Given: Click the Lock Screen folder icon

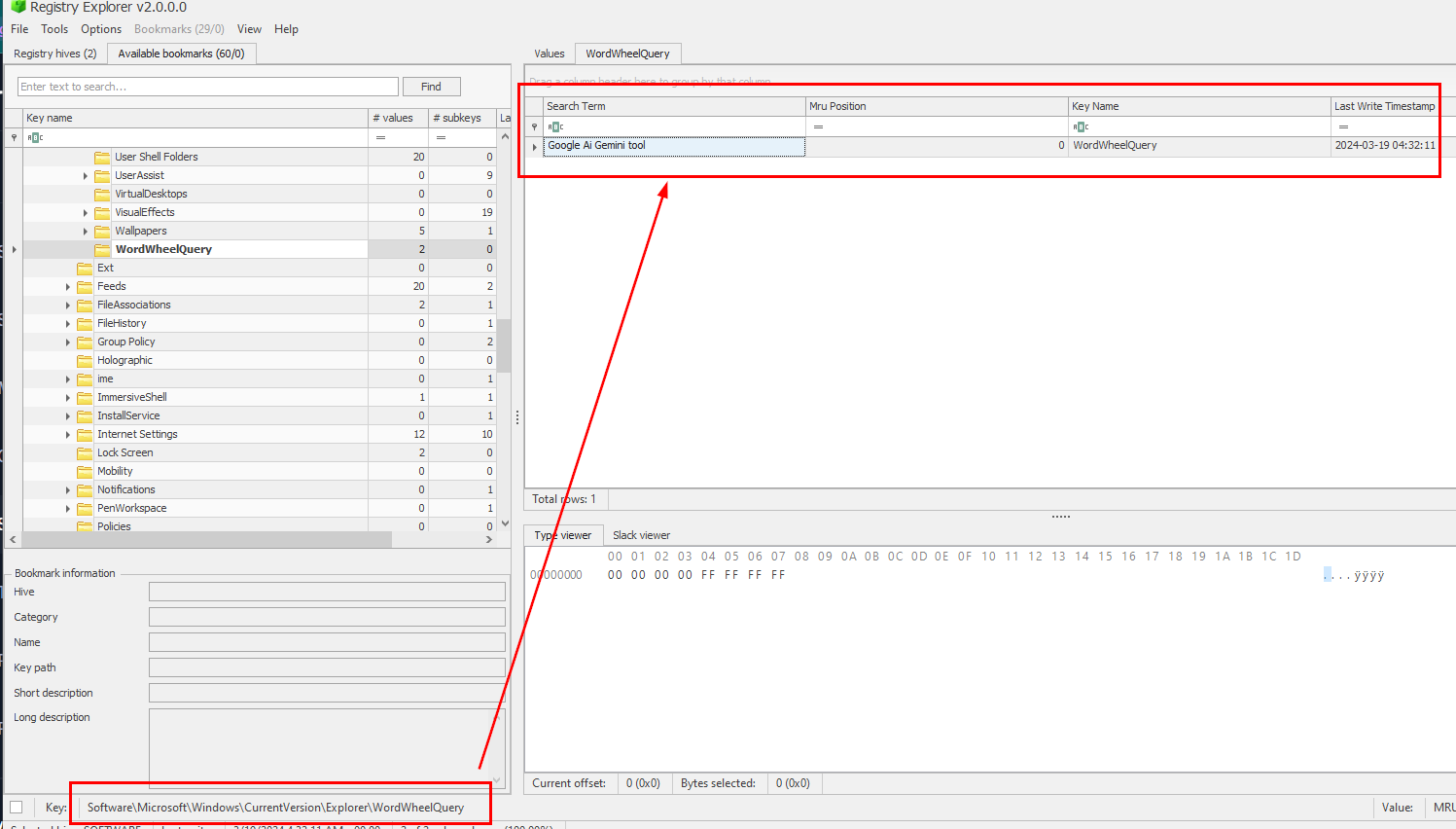Looking at the screenshot, I should click(x=85, y=452).
